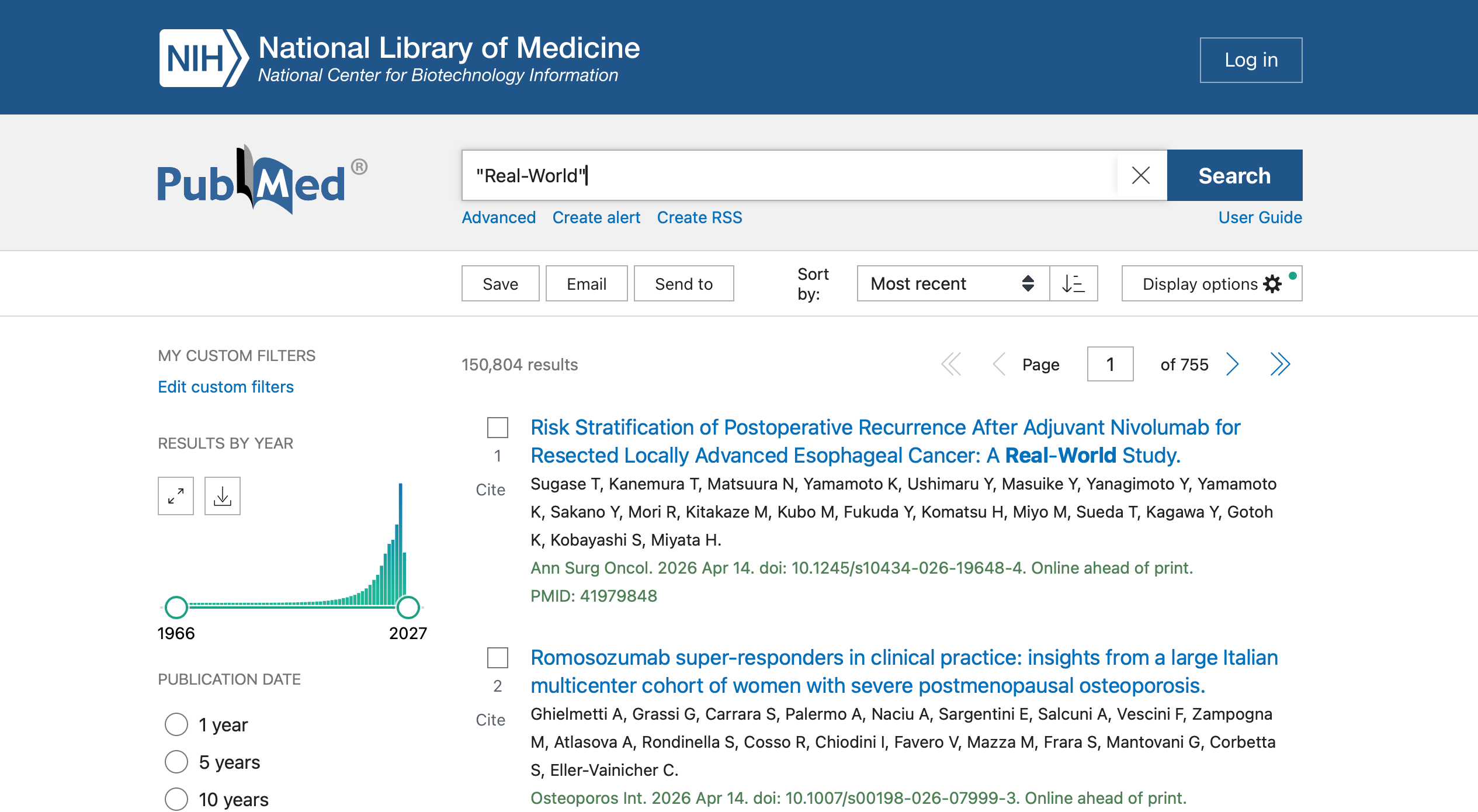Open the Send to menu
Viewport: 1478px width, 812px height.
(684, 283)
